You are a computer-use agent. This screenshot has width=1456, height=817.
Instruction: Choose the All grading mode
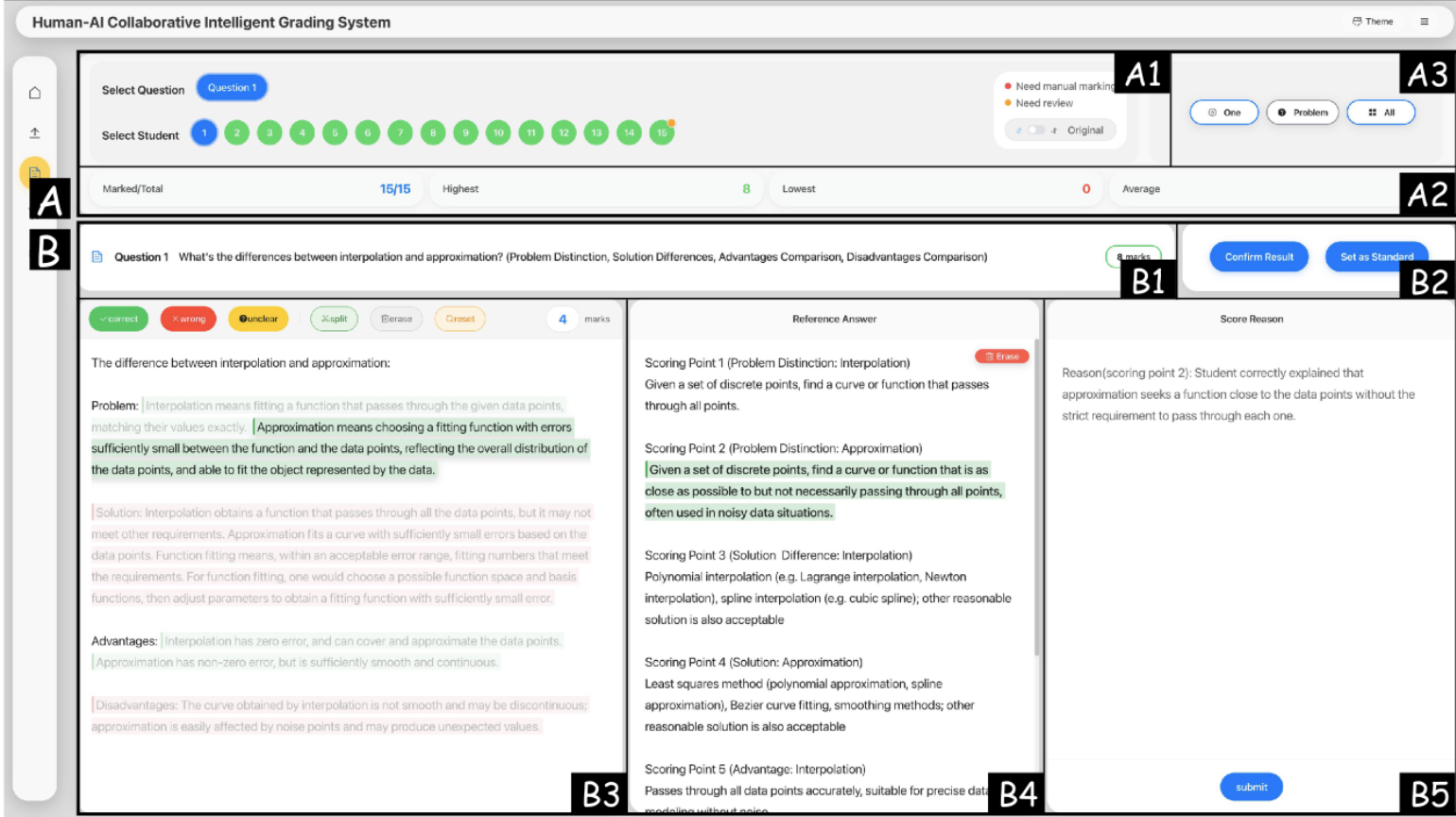[x=1380, y=113]
